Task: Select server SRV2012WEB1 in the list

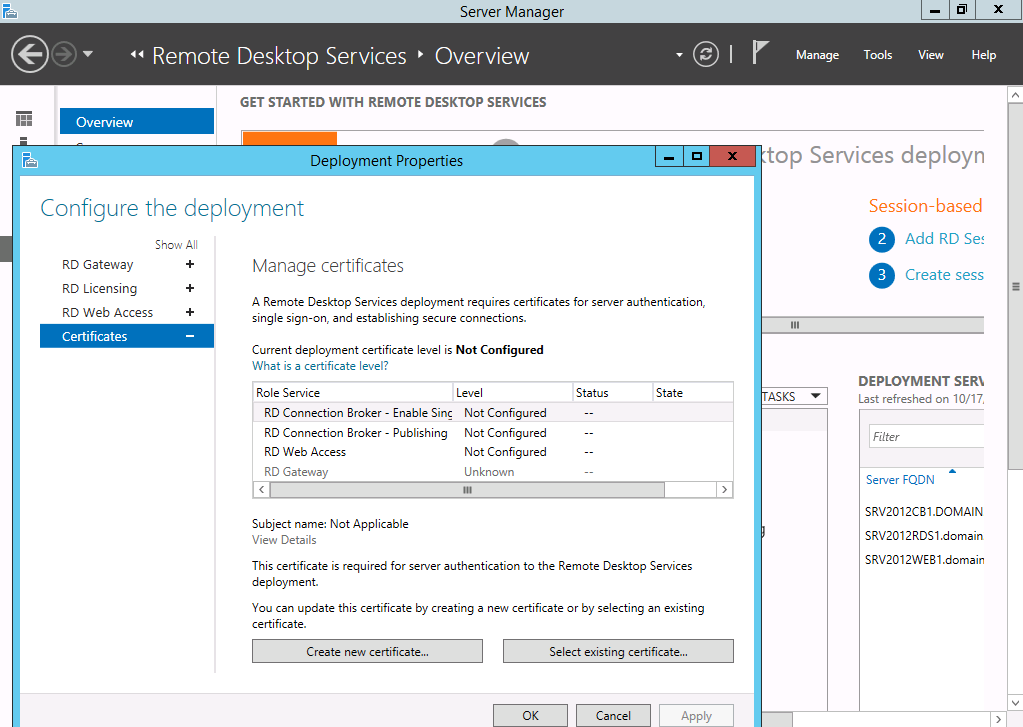Action: (923, 560)
